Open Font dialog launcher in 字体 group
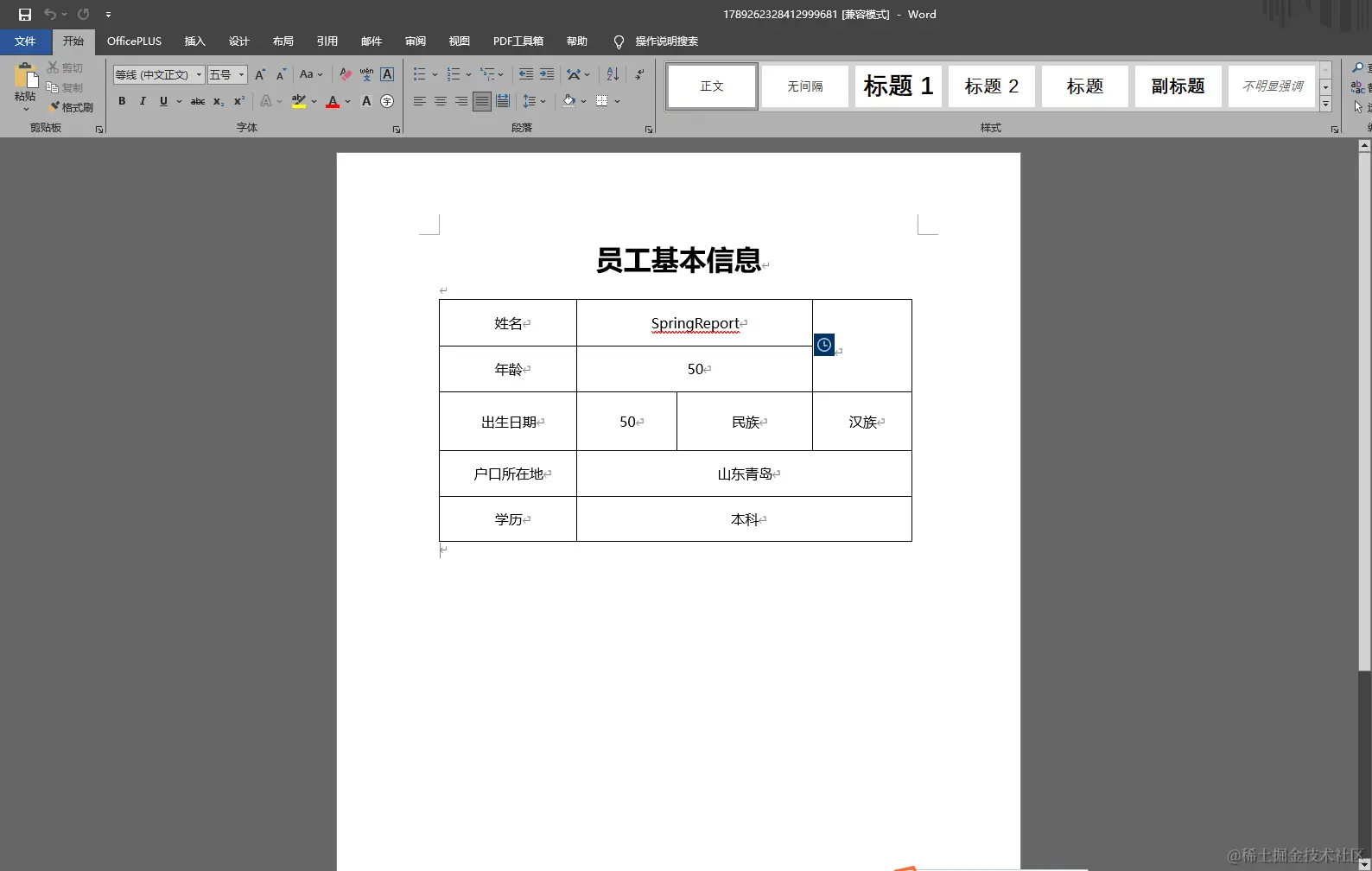The width and height of the screenshot is (1372, 871). coord(397,130)
